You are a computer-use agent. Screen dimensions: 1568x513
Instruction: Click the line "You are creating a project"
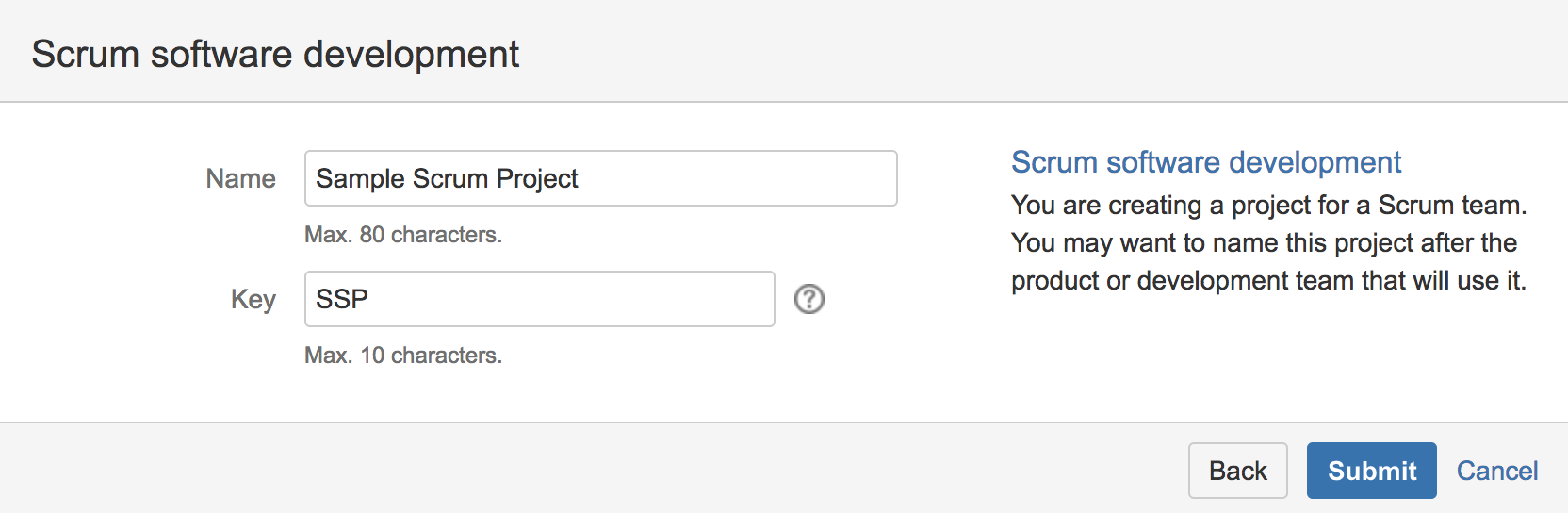tap(1268, 205)
